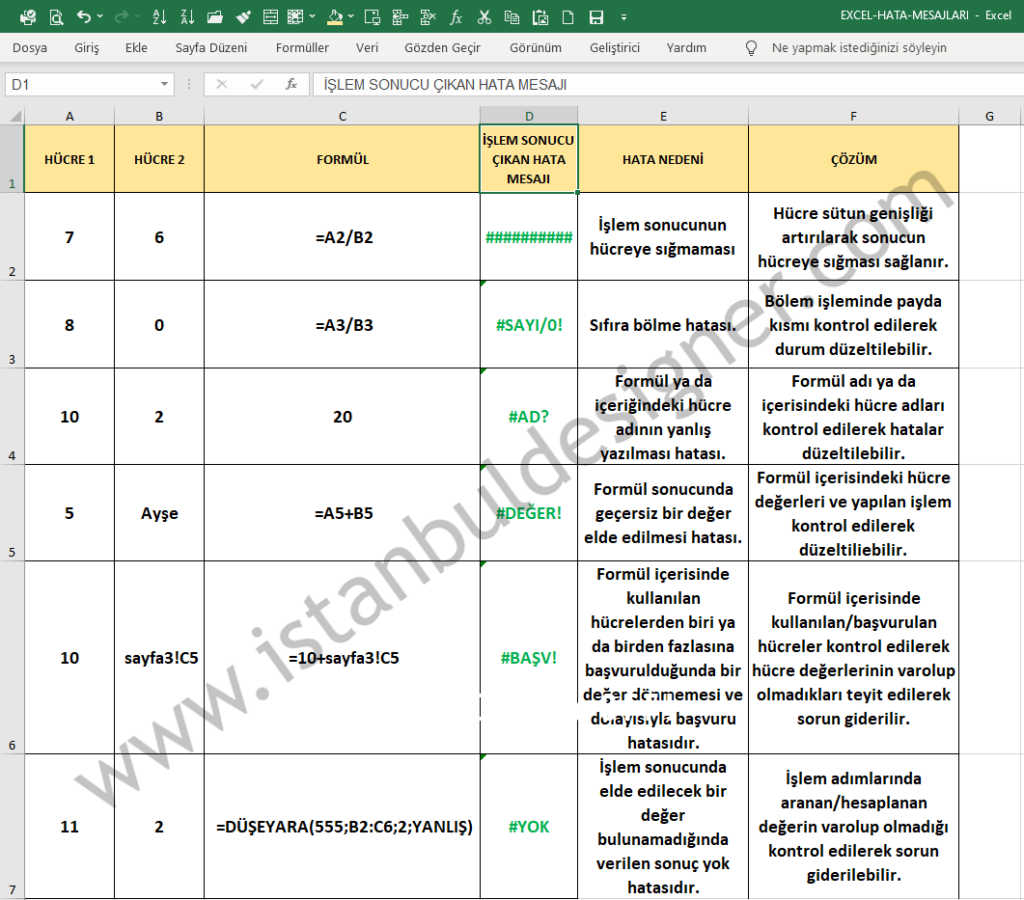Open the Formüller ribbon tab
The width and height of the screenshot is (1024, 900).
point(302,48)
